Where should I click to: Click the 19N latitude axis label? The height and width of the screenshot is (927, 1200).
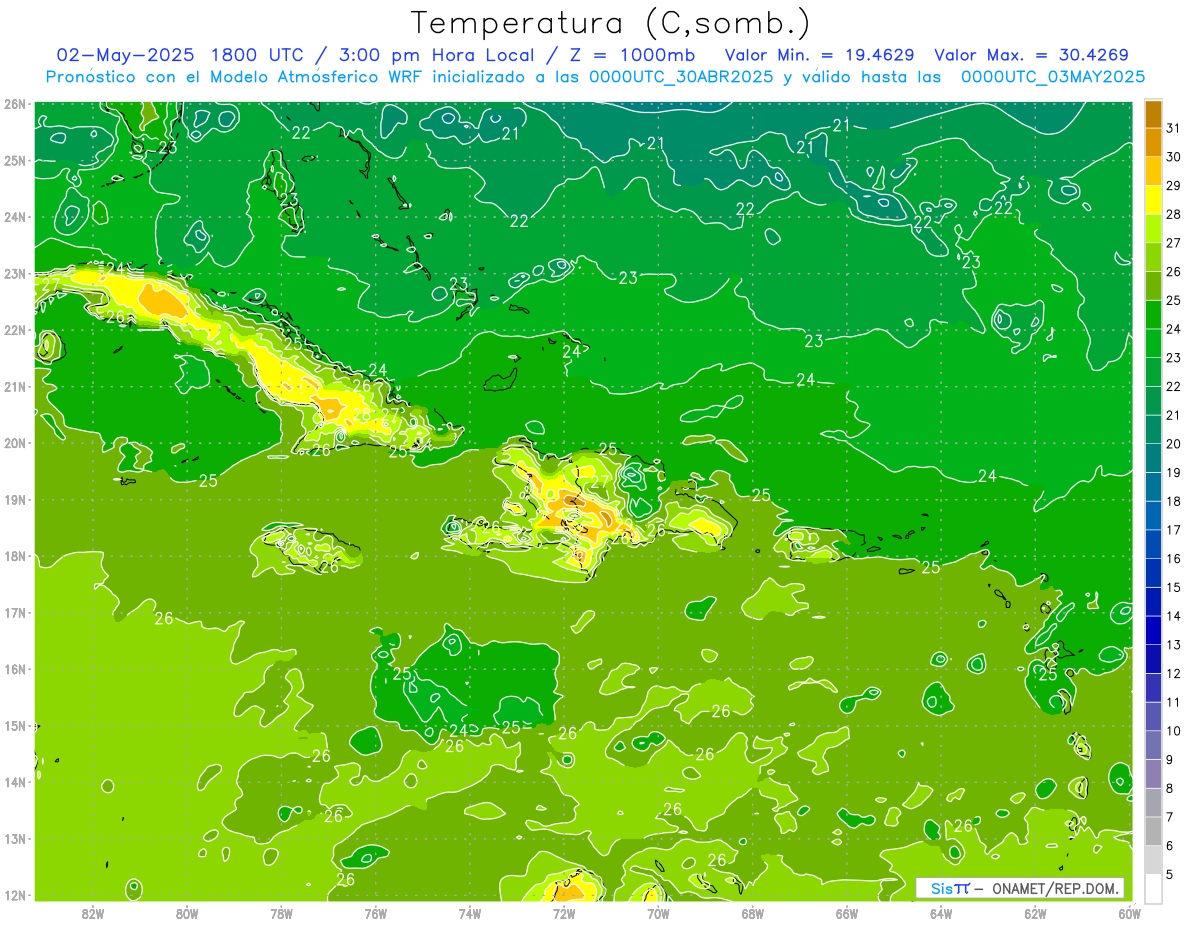[14, 499]
